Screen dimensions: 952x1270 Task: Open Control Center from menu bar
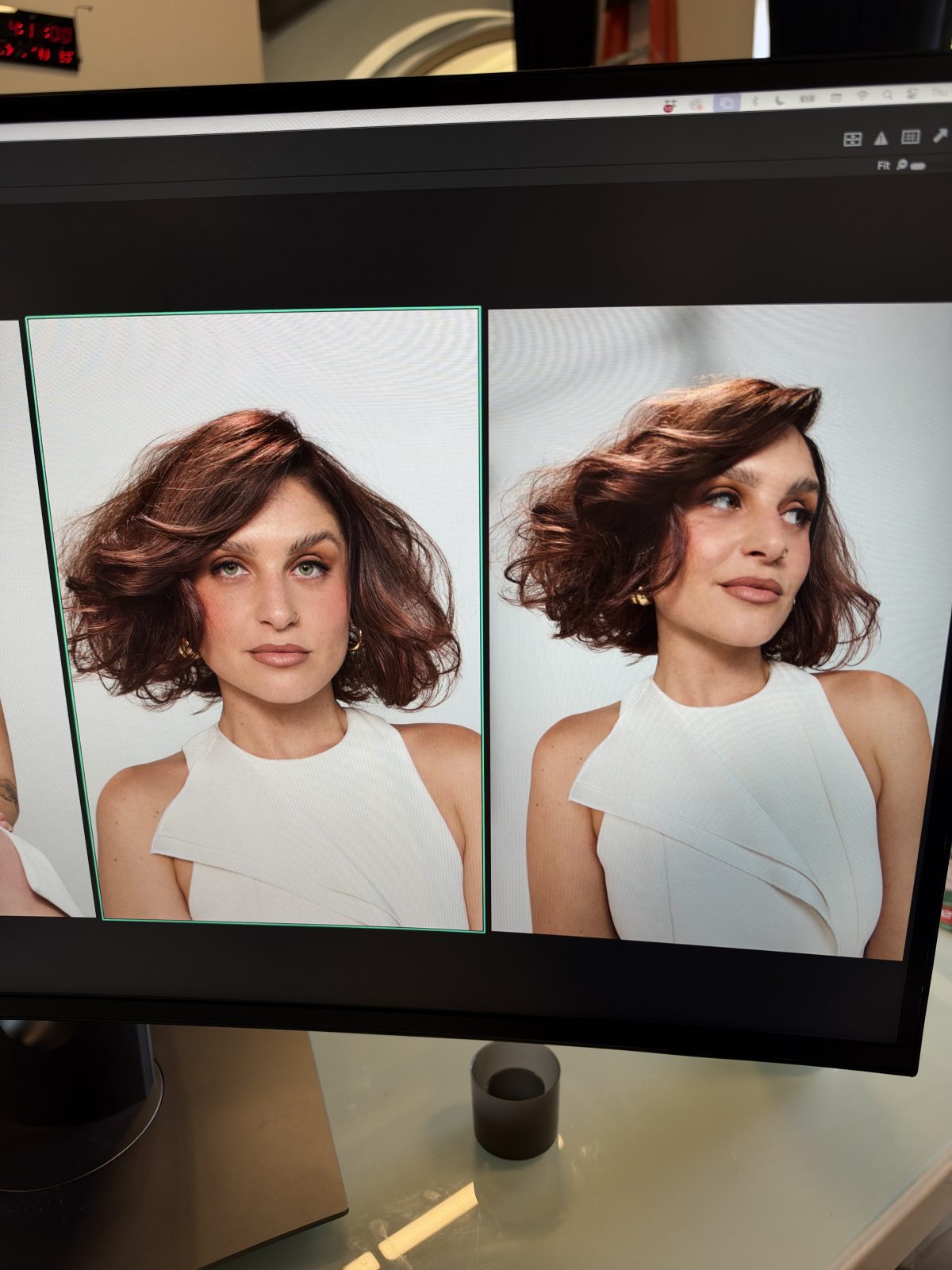(x=912, y=94)
